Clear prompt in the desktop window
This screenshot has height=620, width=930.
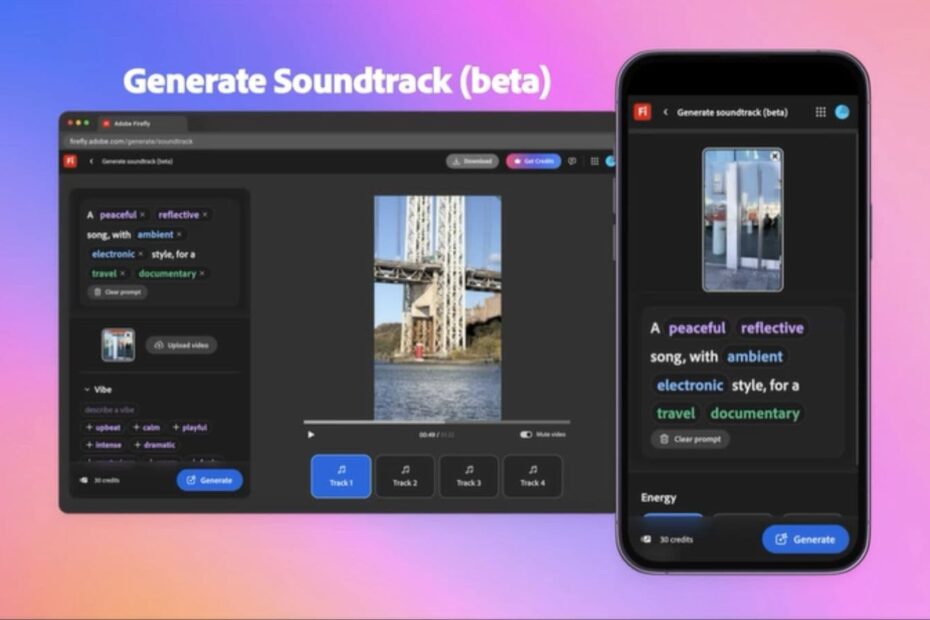(x=117, y=292)
